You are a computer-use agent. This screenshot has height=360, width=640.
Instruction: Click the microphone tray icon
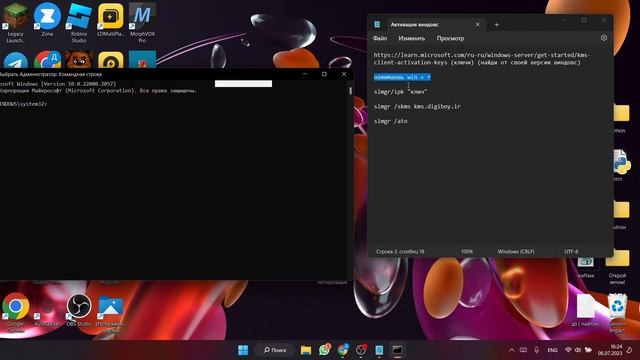pos(536,350)
